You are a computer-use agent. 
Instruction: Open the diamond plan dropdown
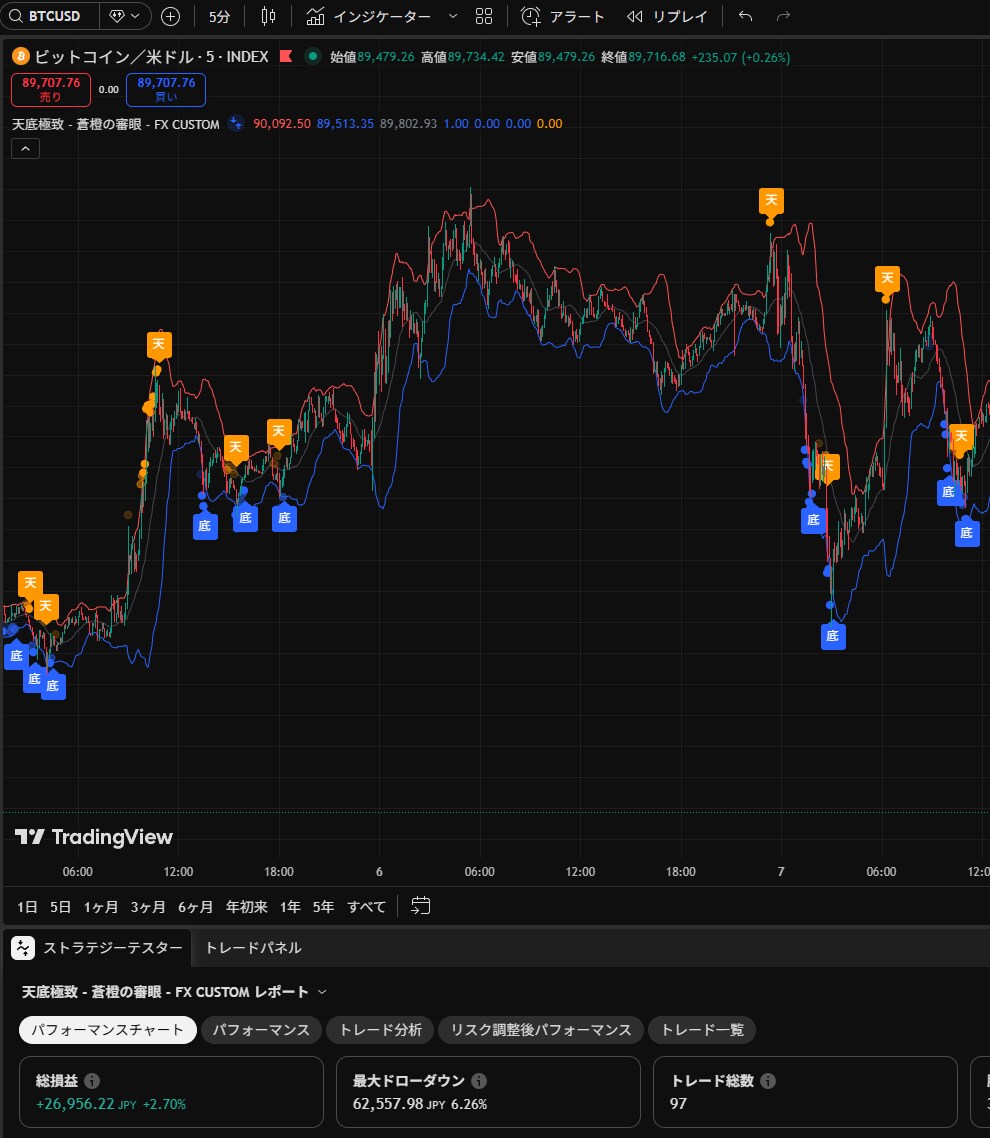point(125,16)
